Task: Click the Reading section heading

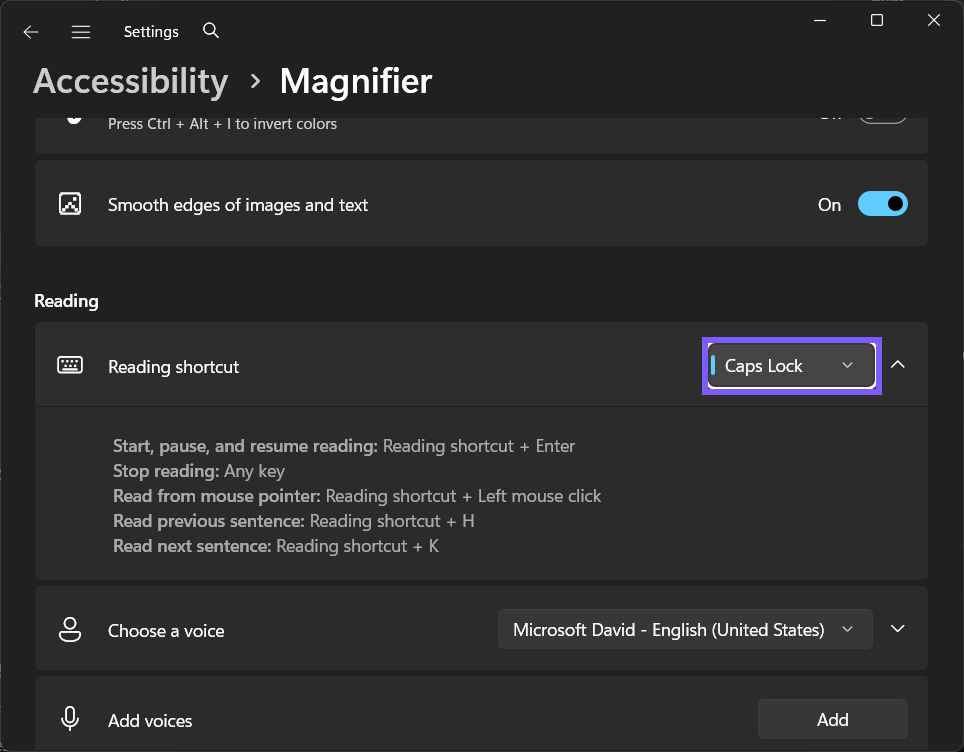Action: point(66,301)
